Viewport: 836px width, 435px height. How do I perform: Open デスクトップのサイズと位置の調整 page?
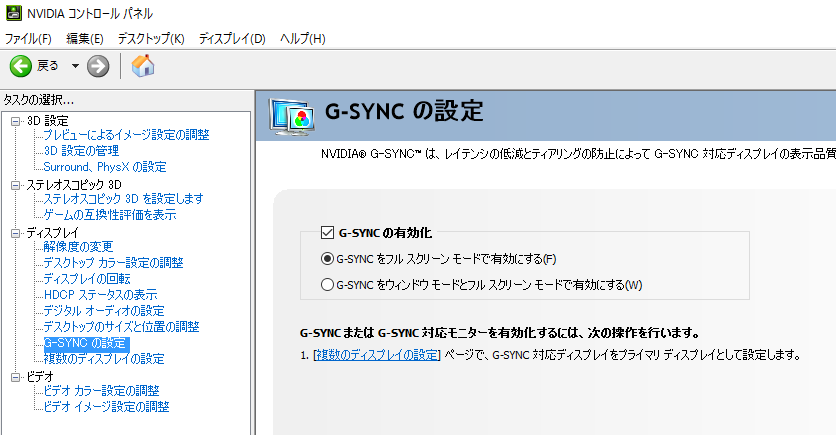(x=122, y=327)
